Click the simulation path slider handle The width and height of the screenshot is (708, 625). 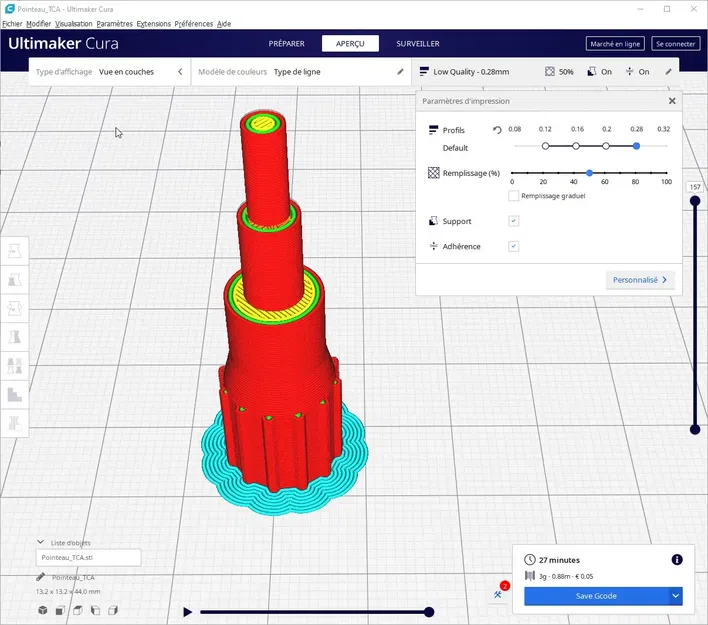429,612
